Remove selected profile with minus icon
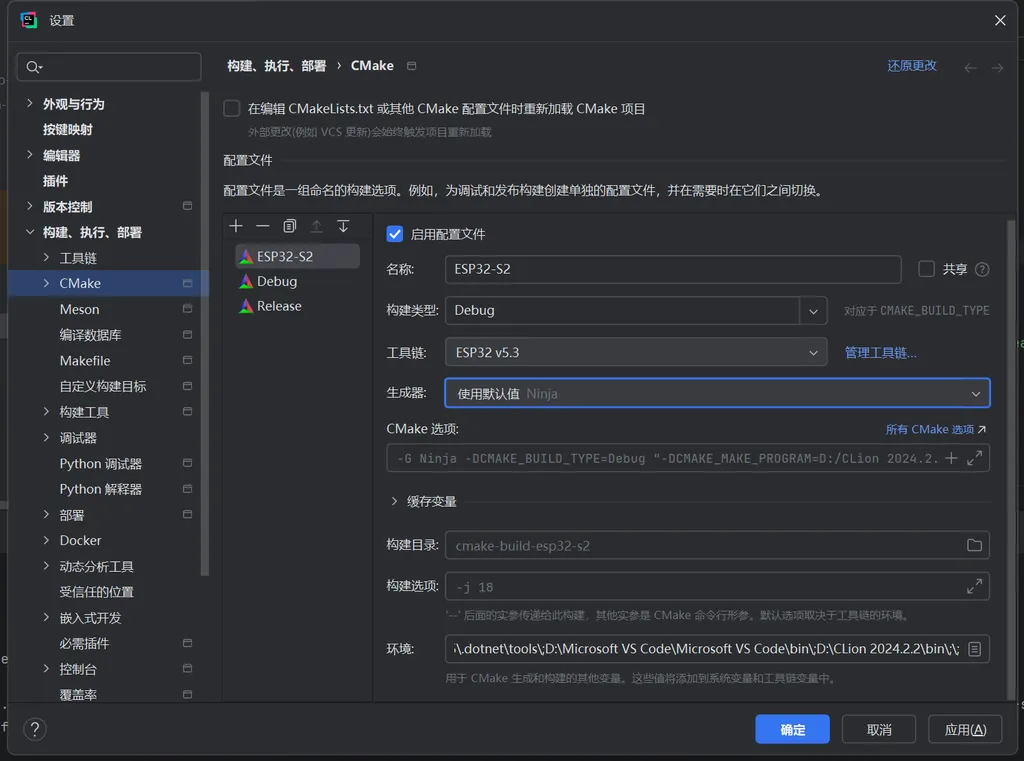Viewport: 1024px width, 761px height. (263, 226)
